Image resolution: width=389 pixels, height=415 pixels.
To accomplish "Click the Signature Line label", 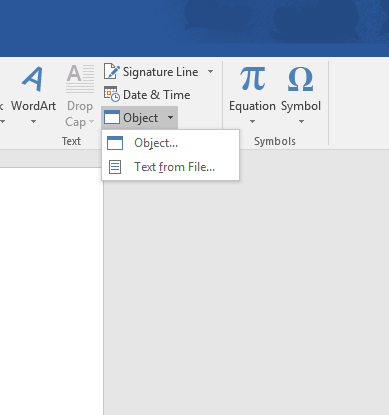I will [x=161, y=72].
